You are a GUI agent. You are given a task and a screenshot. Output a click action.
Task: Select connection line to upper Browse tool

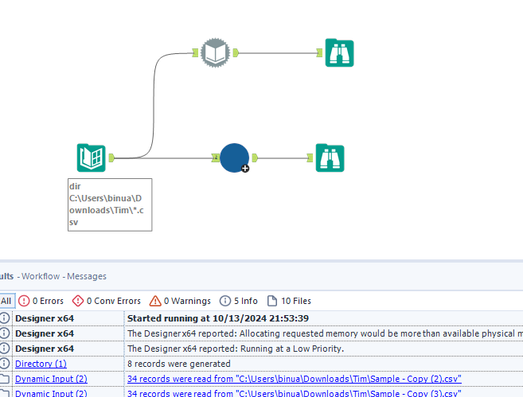point(278,53)
